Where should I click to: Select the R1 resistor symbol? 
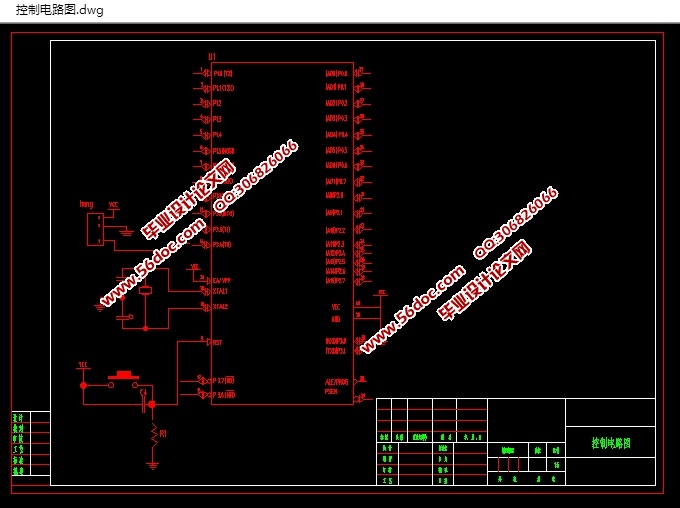click(x=154, y=433)
